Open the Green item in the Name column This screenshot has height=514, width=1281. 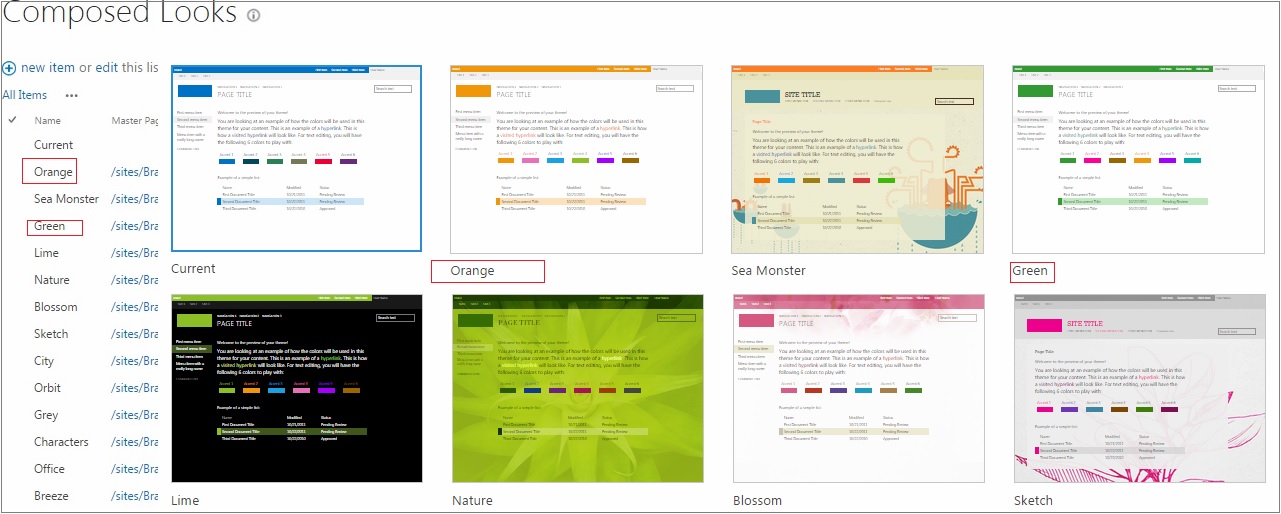point(49,226)
